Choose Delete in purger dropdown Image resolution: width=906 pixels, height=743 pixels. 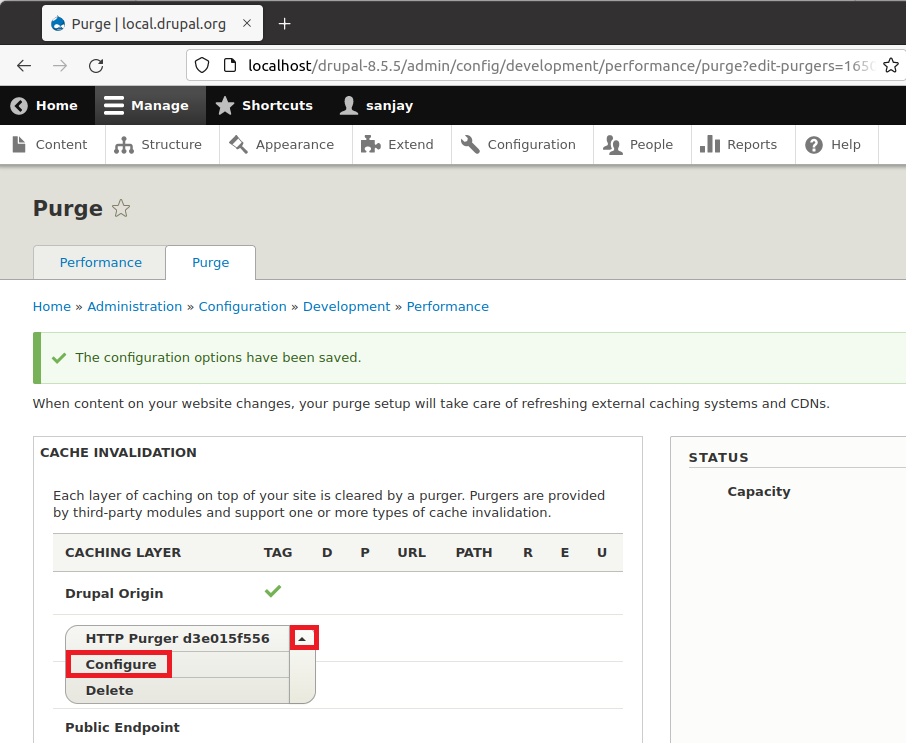[x=109, y=690]
